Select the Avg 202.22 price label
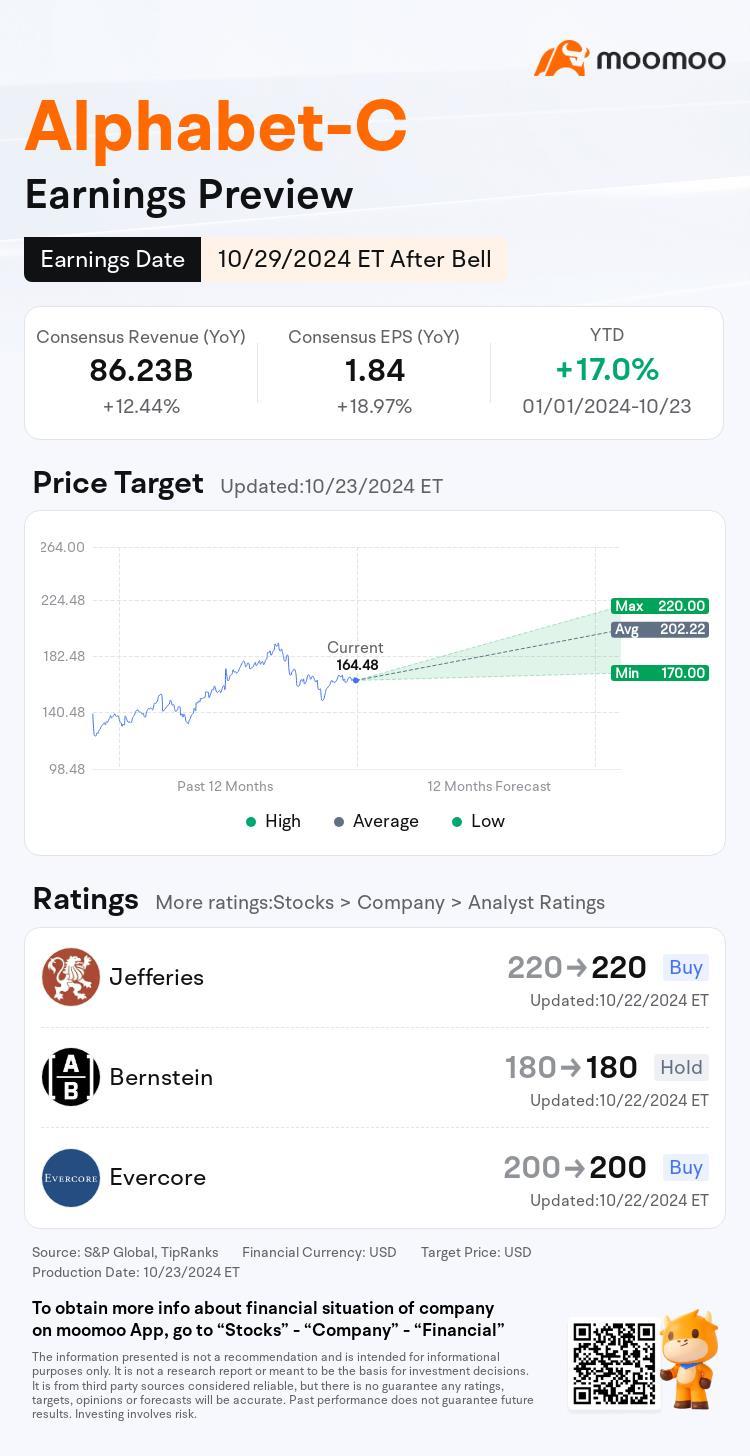Viewport: 750px width, 1456px height. point(660,629)
